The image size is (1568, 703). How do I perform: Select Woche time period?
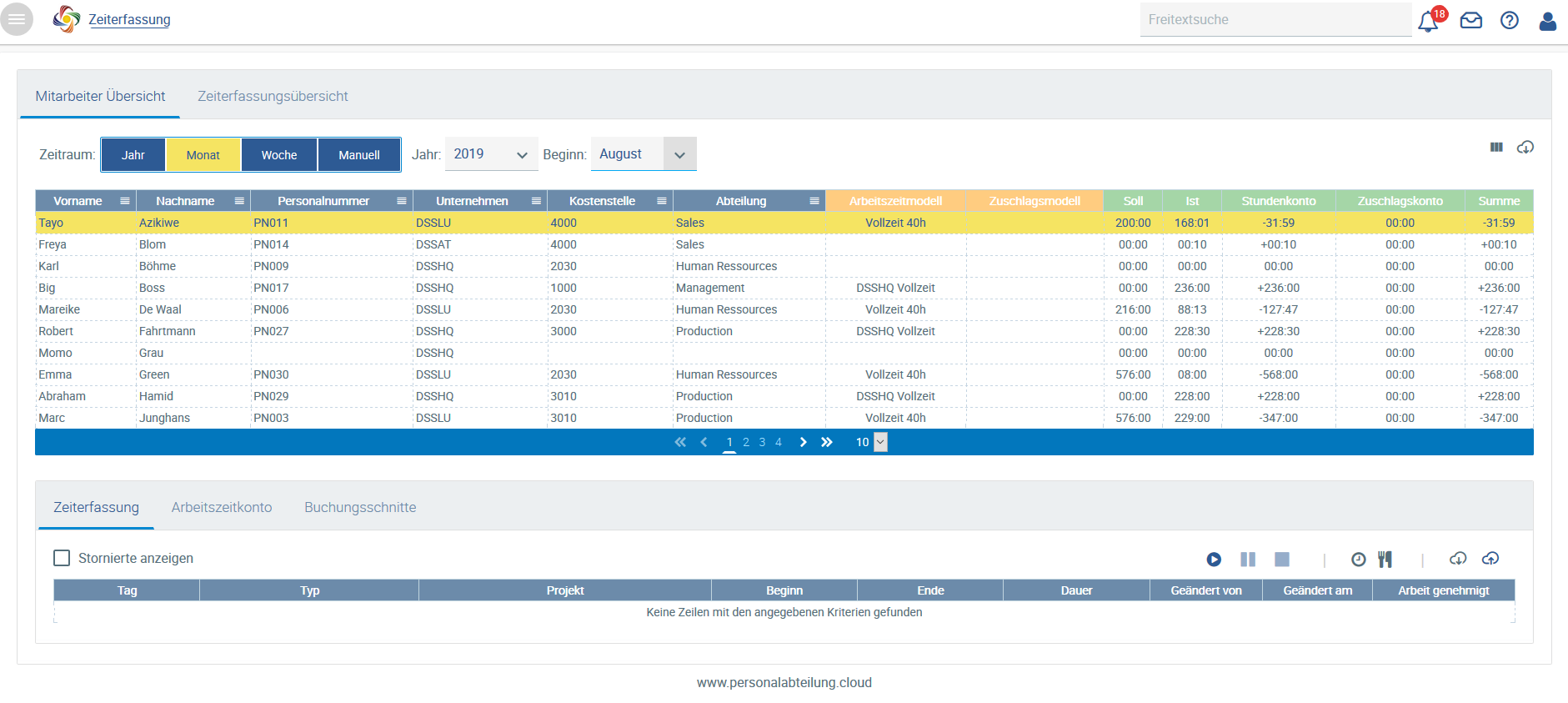click(x=279, y=155)
